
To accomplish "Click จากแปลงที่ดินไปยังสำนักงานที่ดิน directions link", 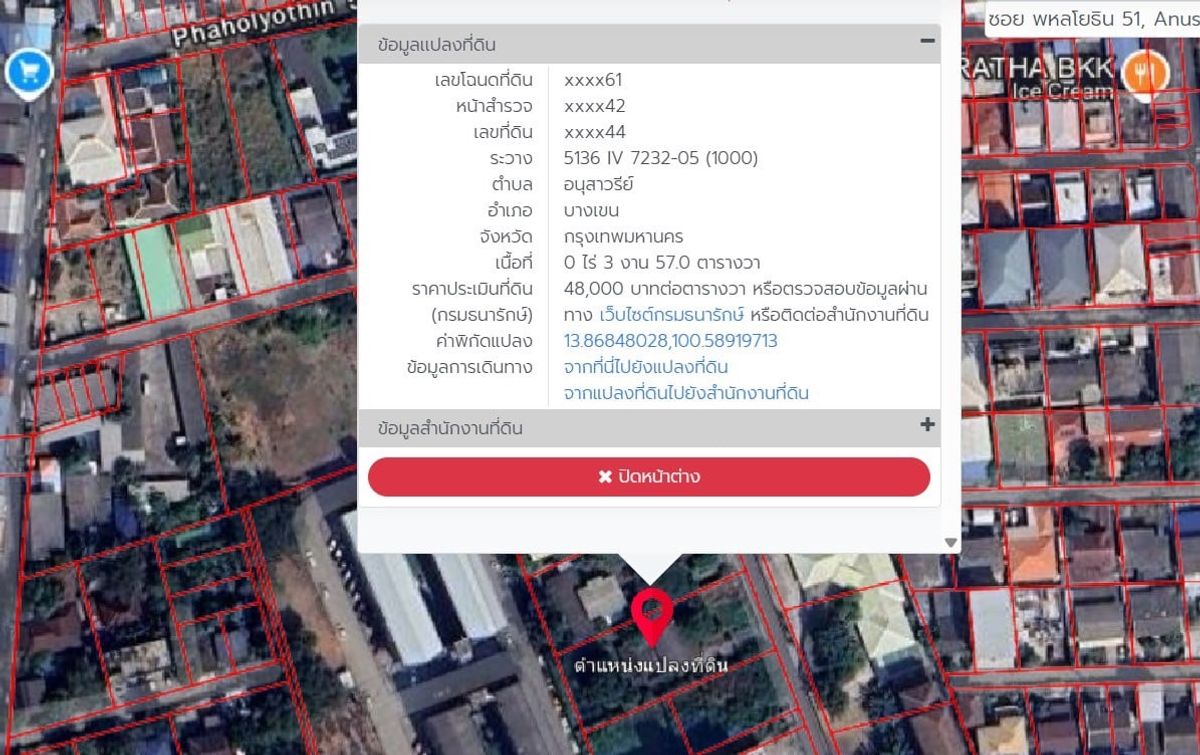I will pyautogui.click(x=686, y=393).
